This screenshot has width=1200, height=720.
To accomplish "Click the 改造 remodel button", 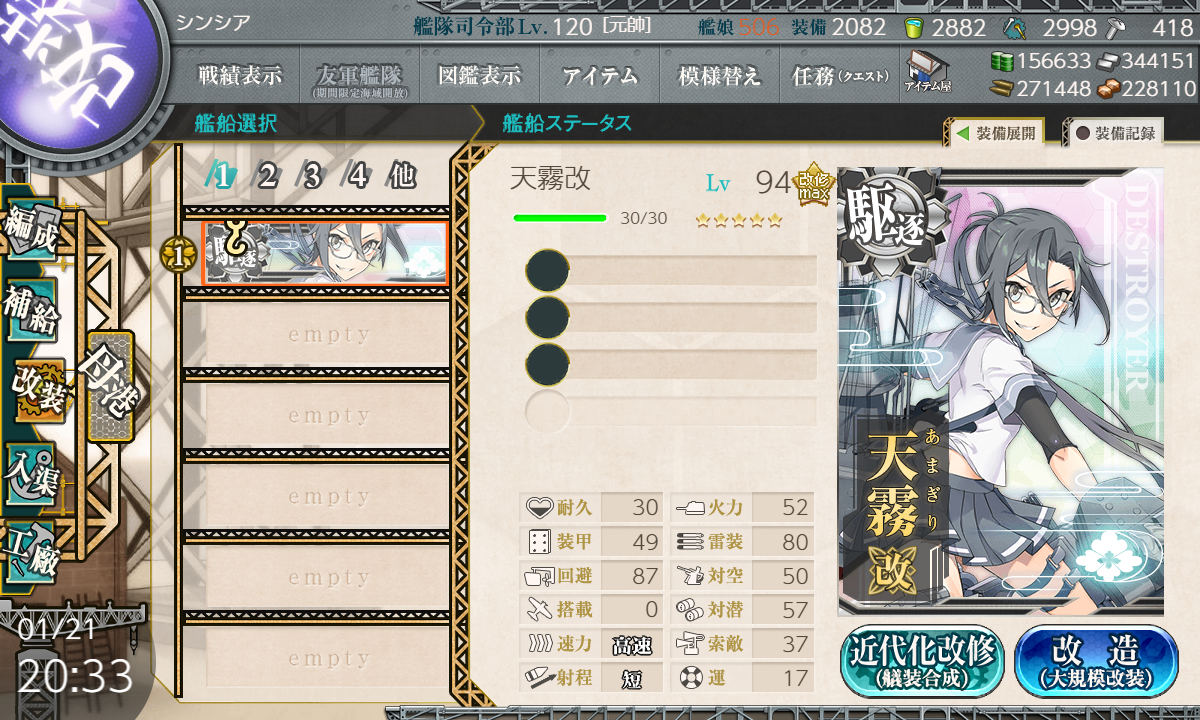I will coord(1096,661).
